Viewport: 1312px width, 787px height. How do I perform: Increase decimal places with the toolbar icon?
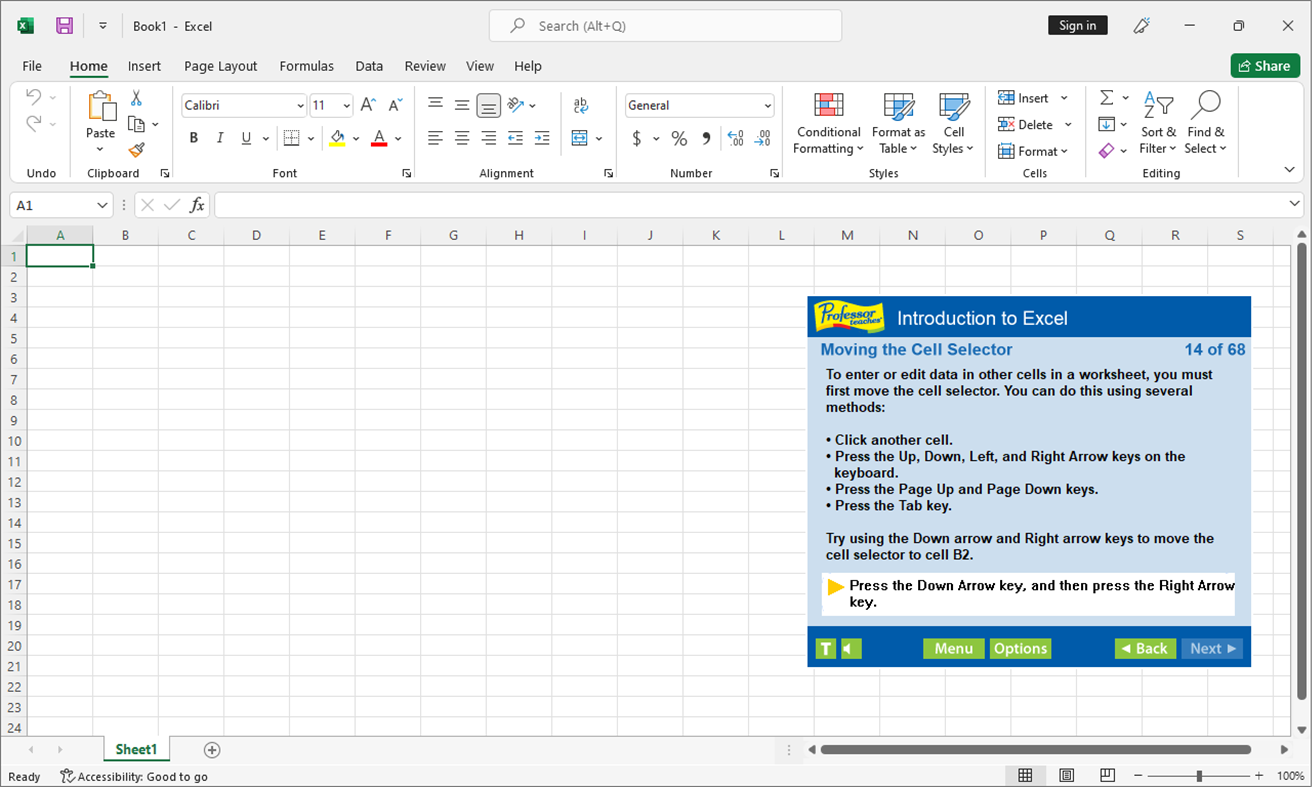pyautogui.click(x=735, y=138)
